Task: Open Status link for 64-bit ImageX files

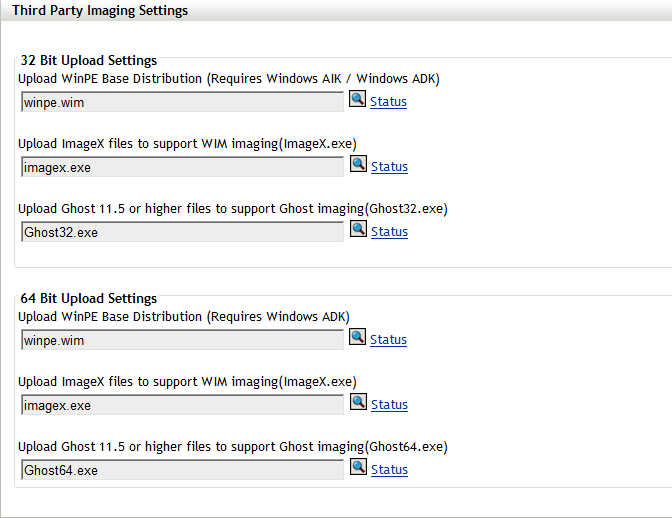Action: pos(389,405)
